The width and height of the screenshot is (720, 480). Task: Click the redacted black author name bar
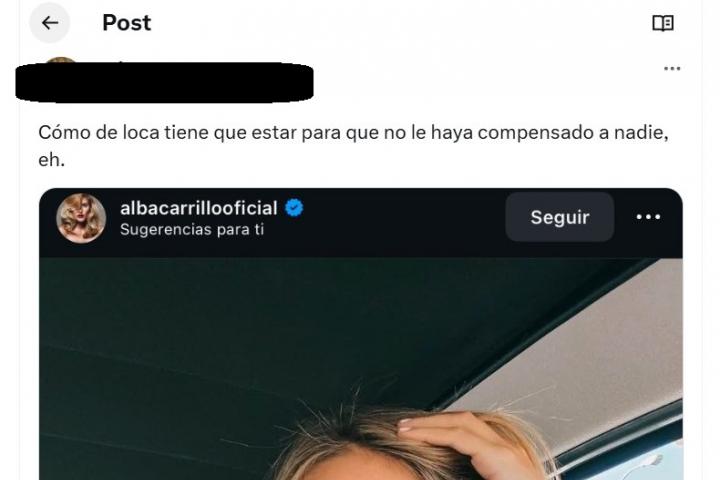164,82
